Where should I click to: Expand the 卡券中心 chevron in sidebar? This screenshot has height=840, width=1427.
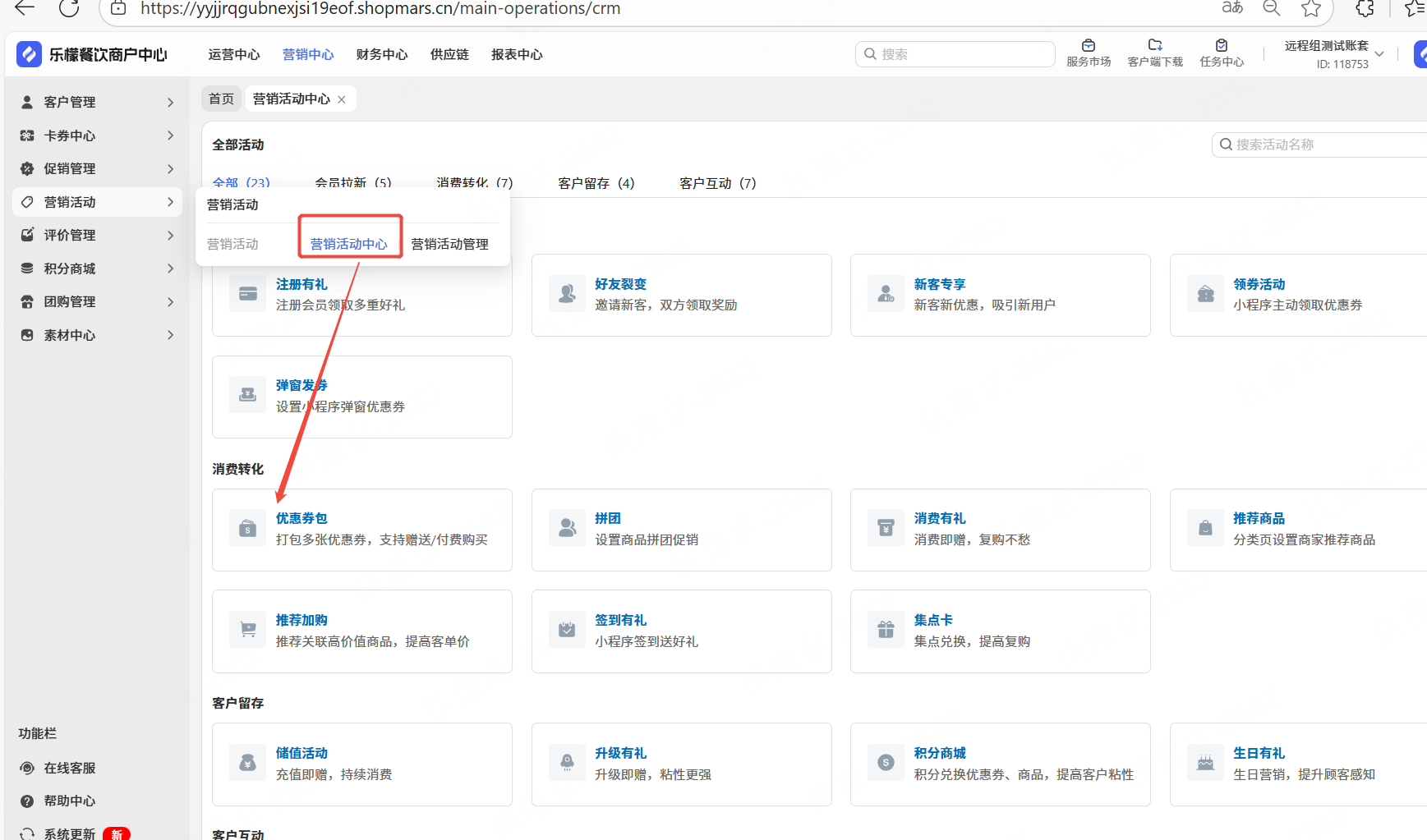pos(170,135)
